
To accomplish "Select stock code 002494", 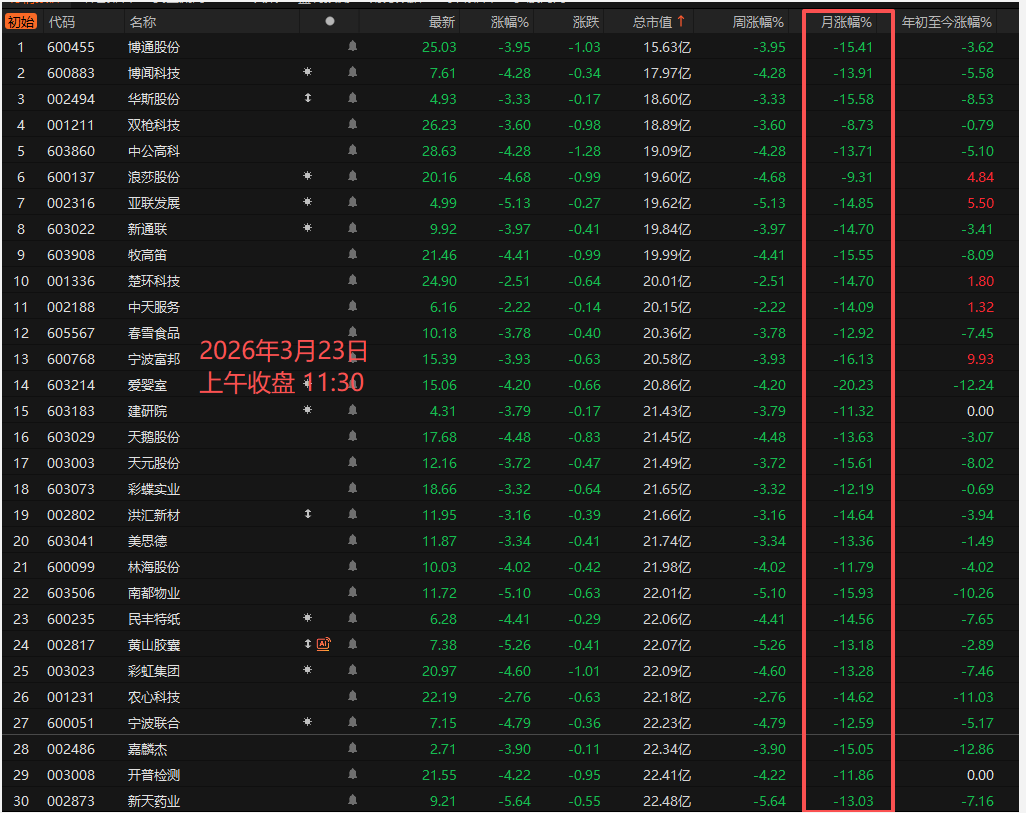I will point(71,99).
